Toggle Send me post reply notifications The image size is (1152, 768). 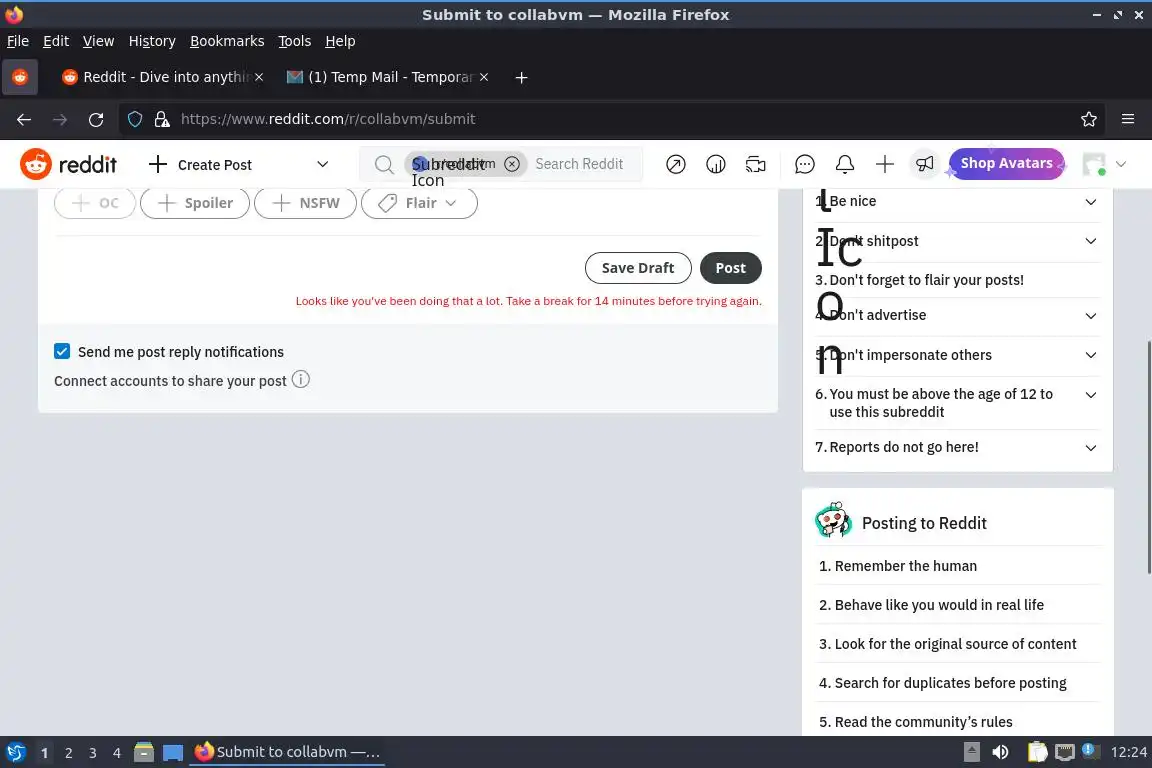click(x=62, y=351)
